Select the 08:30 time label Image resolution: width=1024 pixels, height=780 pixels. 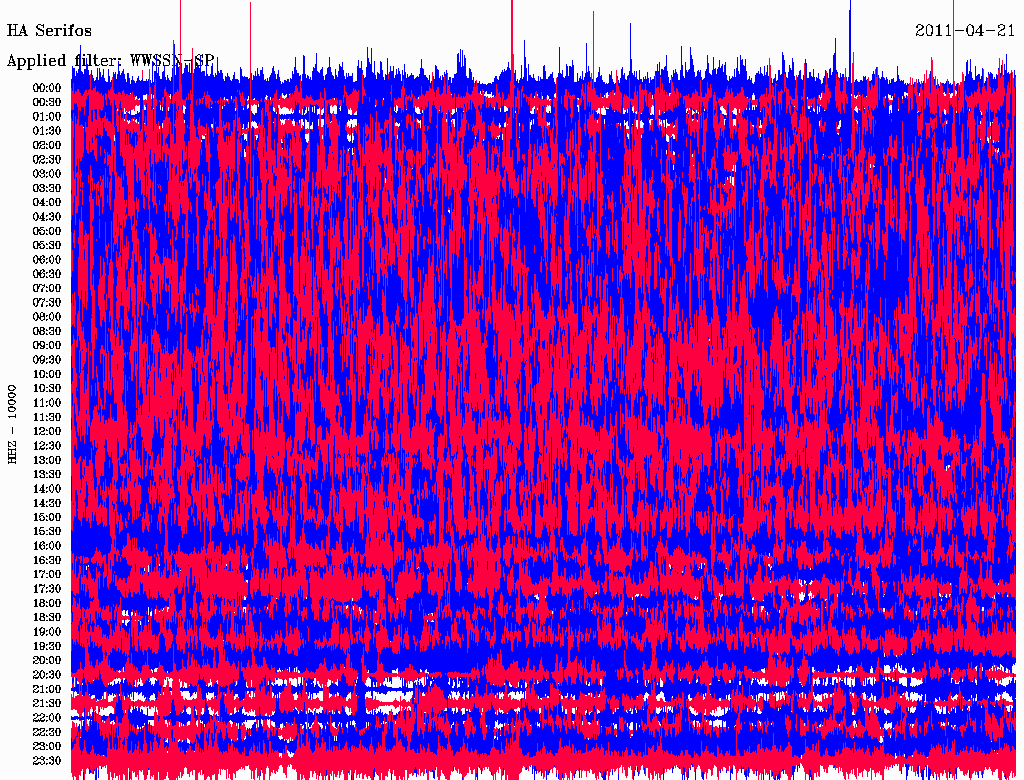(47, 331)
